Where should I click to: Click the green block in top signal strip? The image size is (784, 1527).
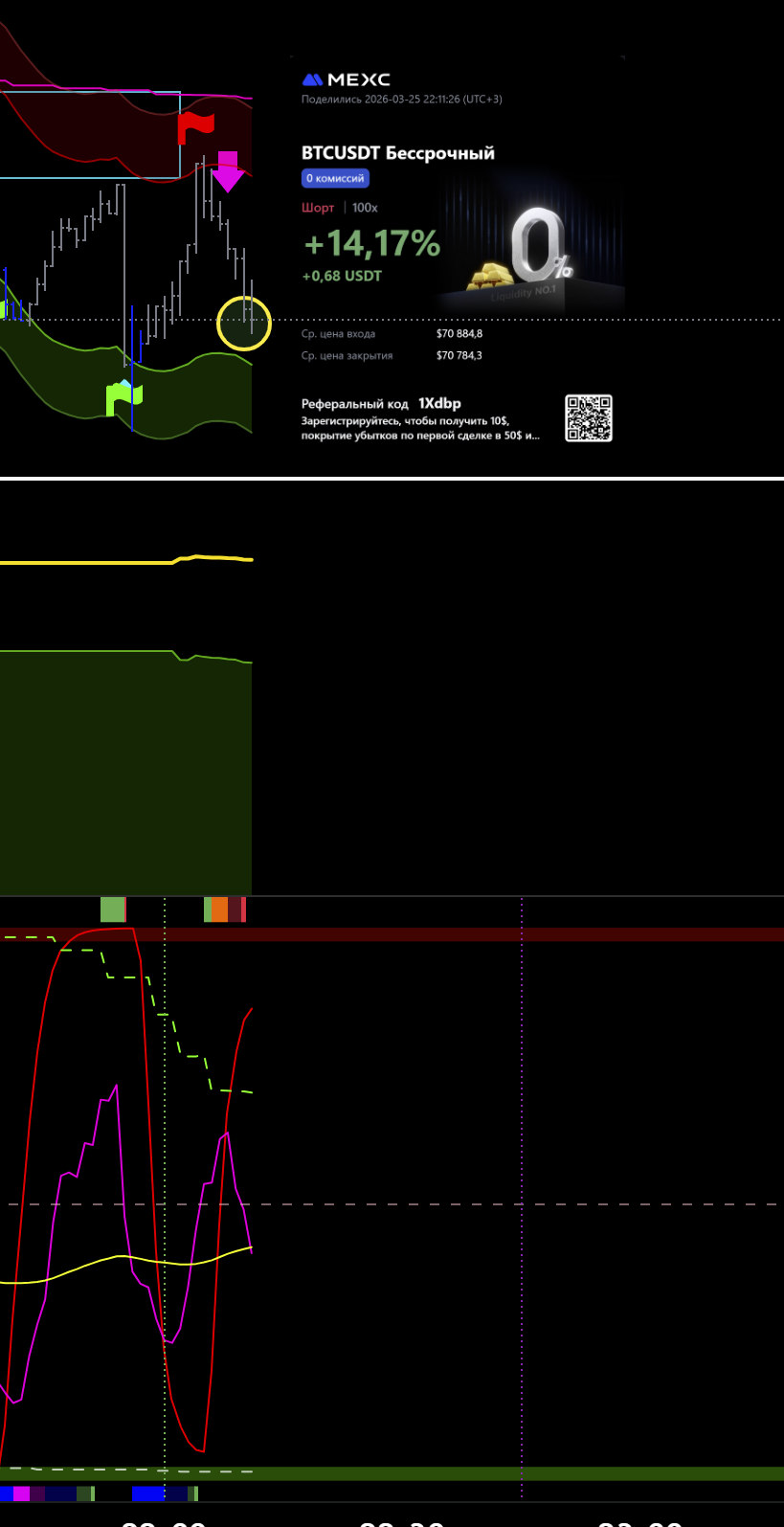112,909
